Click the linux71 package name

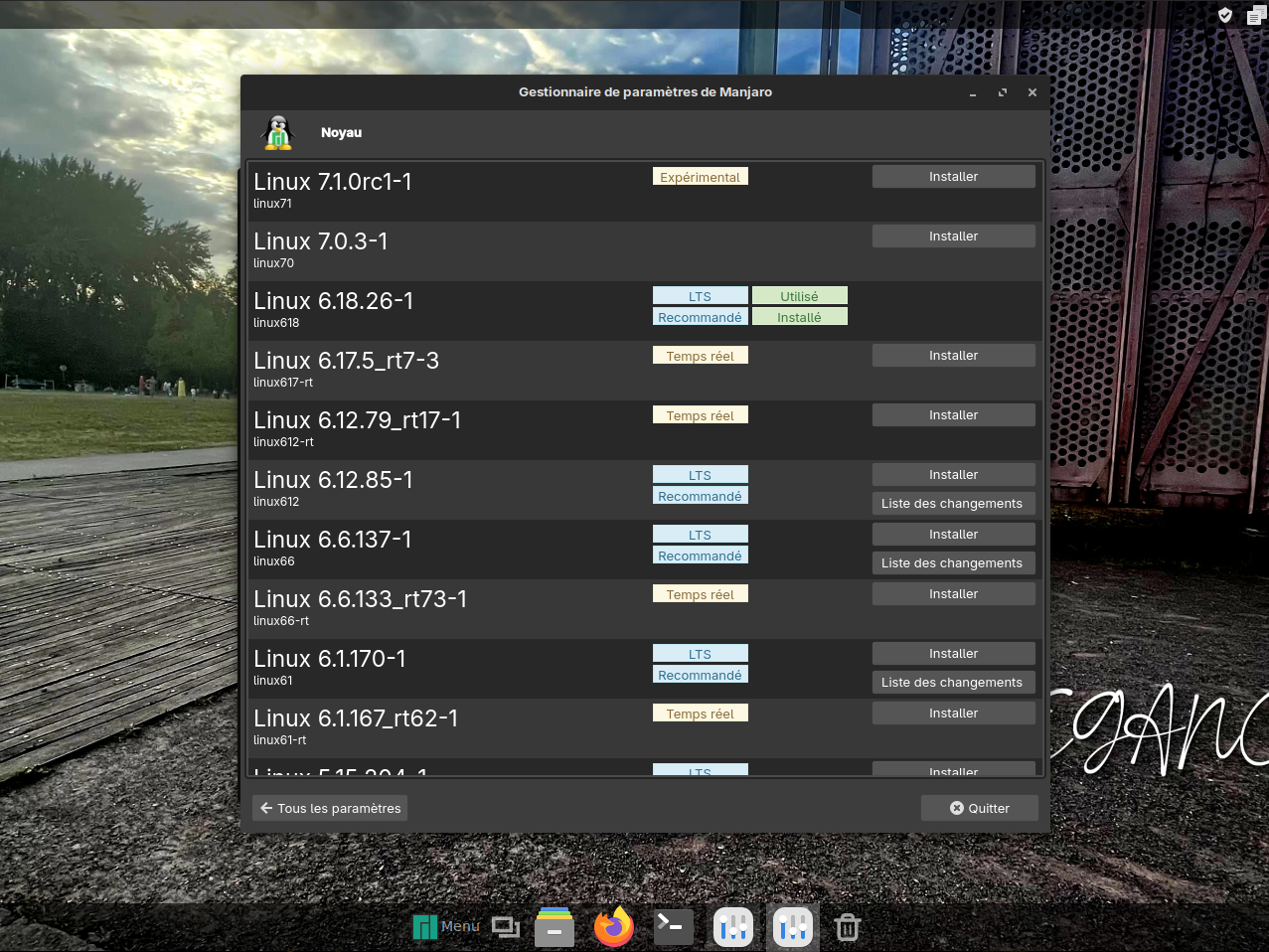click(x=273, y=204)
